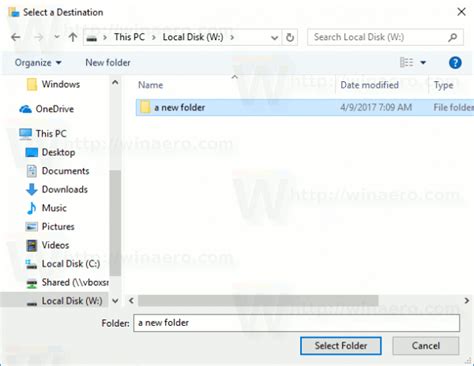Click the horizontal scrollbar right arrow

(467, 301)
